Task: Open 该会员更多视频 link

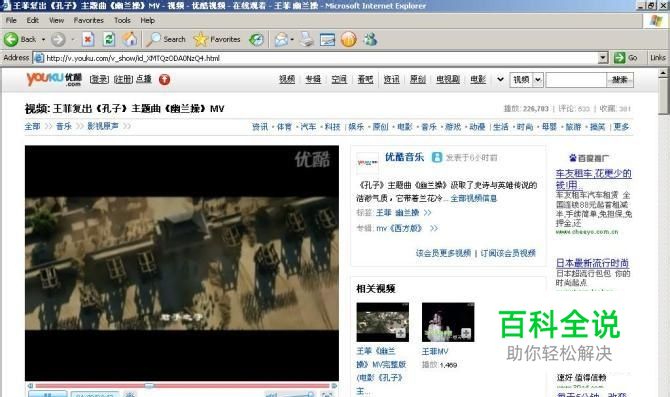Action: coord(444,253)
